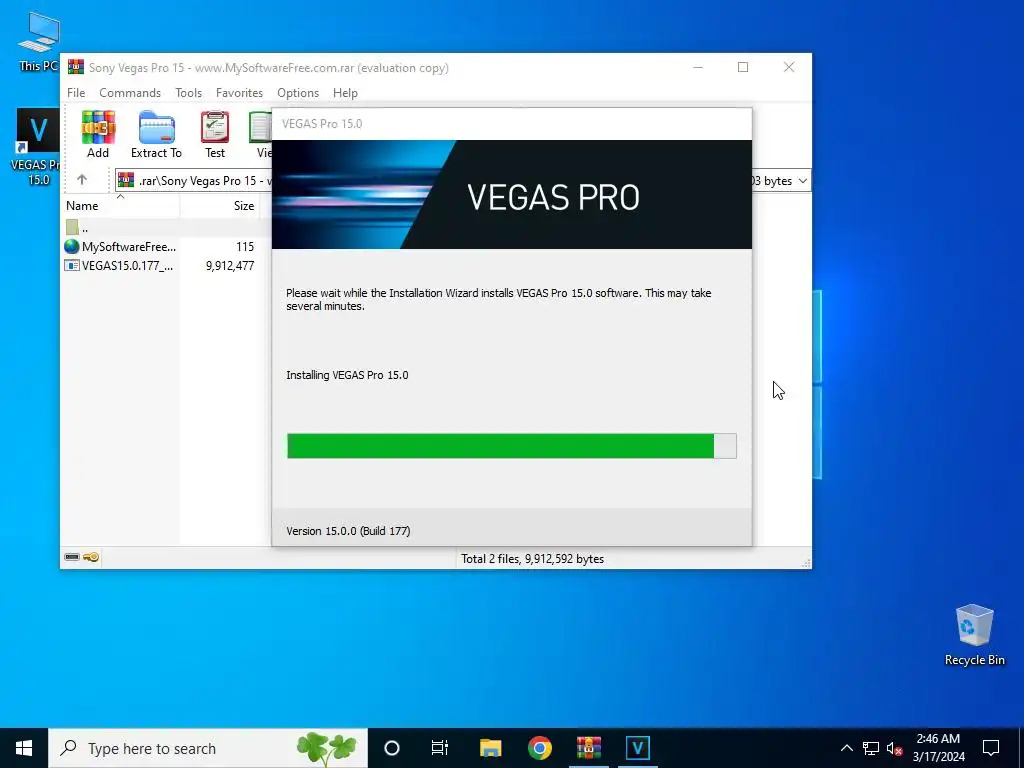Switch to WinRAR taskbar icon
Image resolution: width=1024 pixels, height=768 pixels.
[x=588, y=748]
